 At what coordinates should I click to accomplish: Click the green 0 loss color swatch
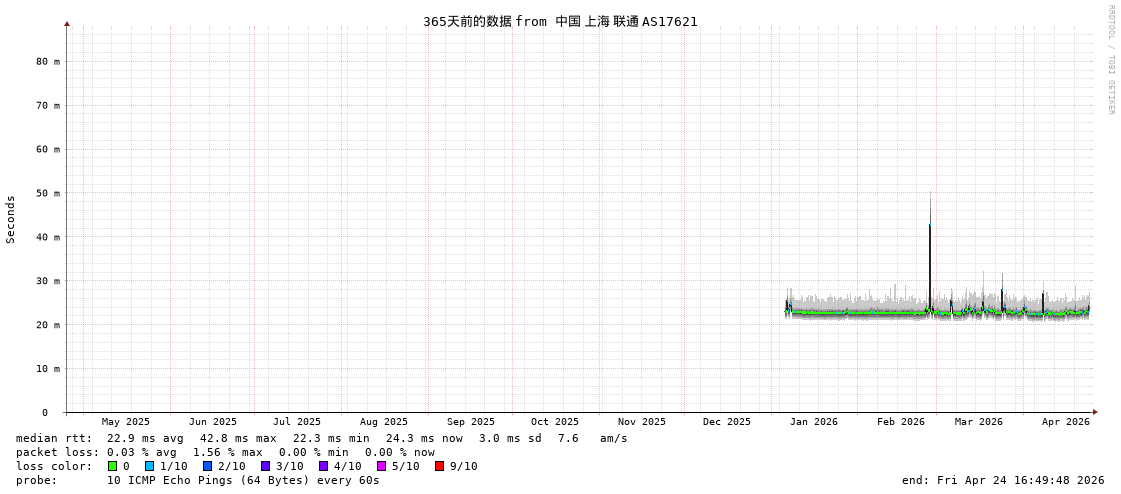tap(112, 466)
